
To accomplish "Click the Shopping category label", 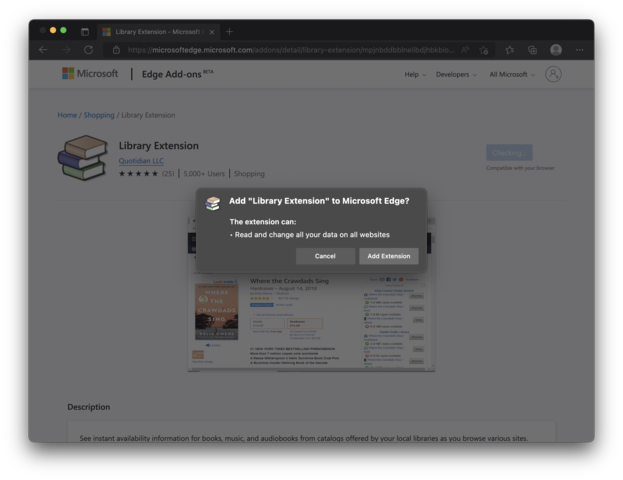I will point(249,174).
